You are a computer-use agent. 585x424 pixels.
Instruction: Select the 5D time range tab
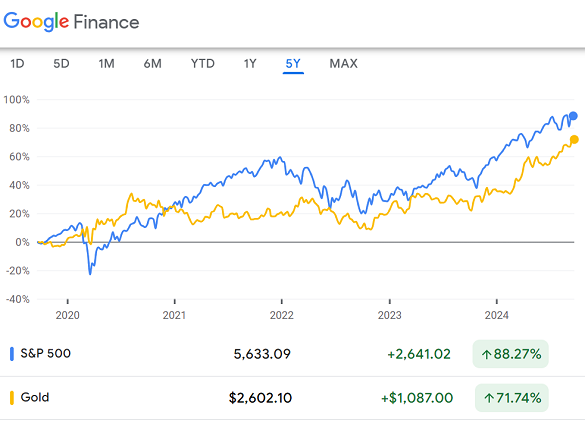(x=61, y=63)
